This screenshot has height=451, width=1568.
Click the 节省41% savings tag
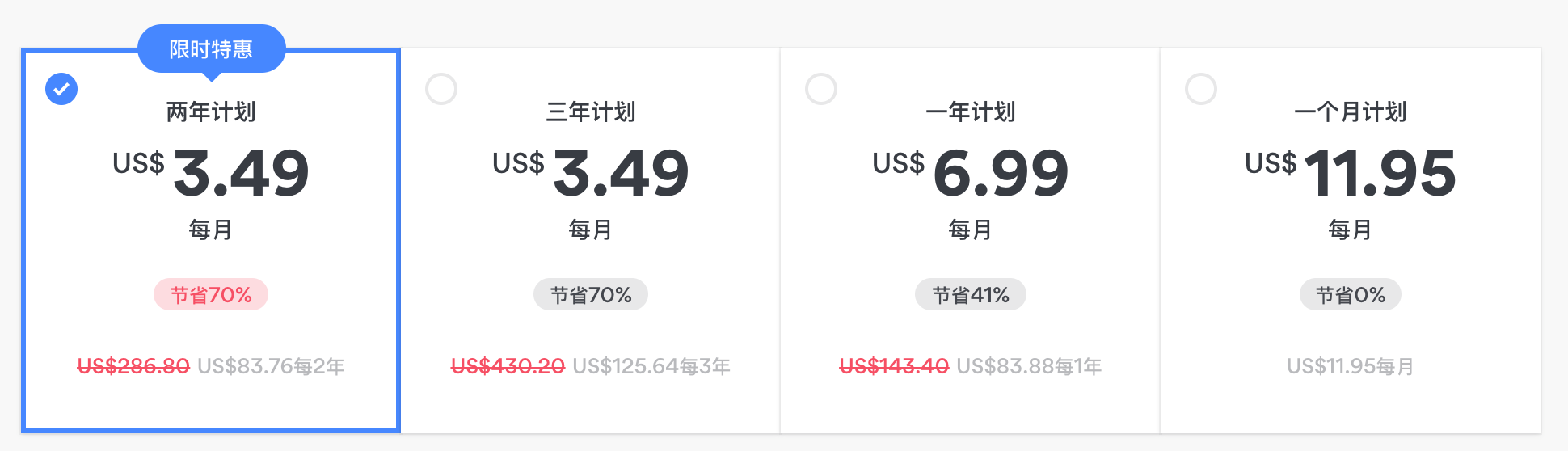[x=971, y=295]
